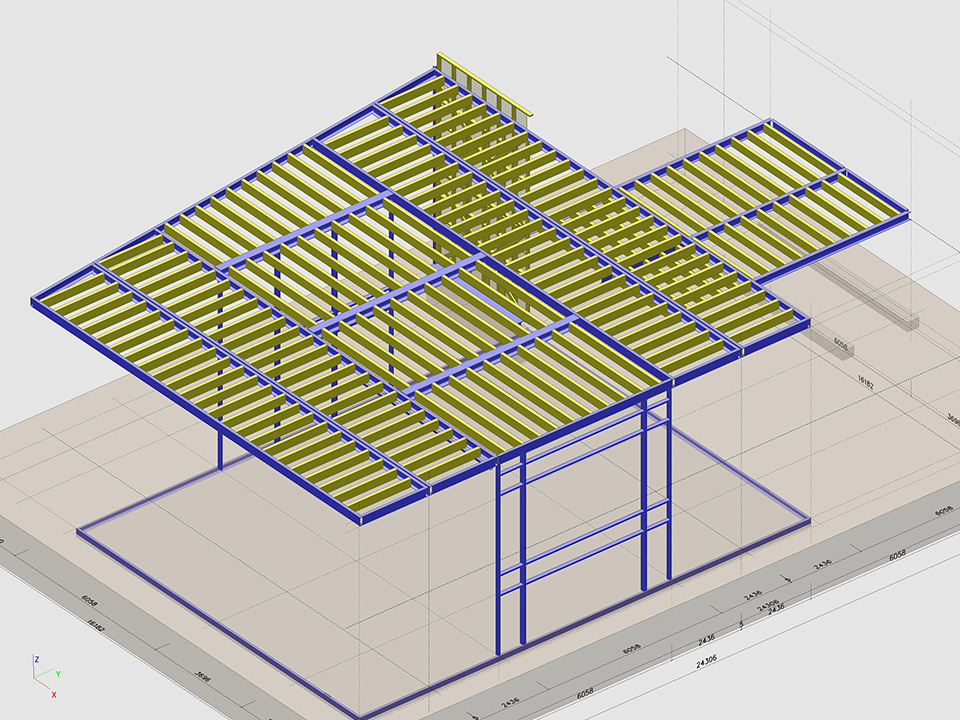Select the red X axis label

[x=53, y=694]
